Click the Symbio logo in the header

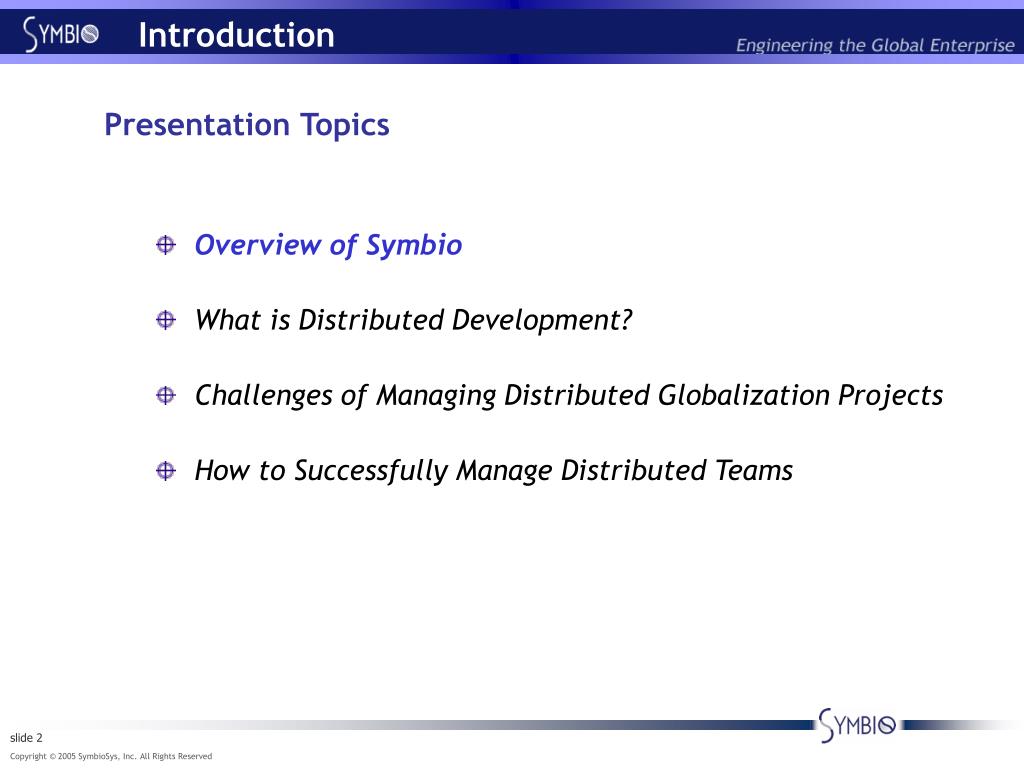pos(61,34)
